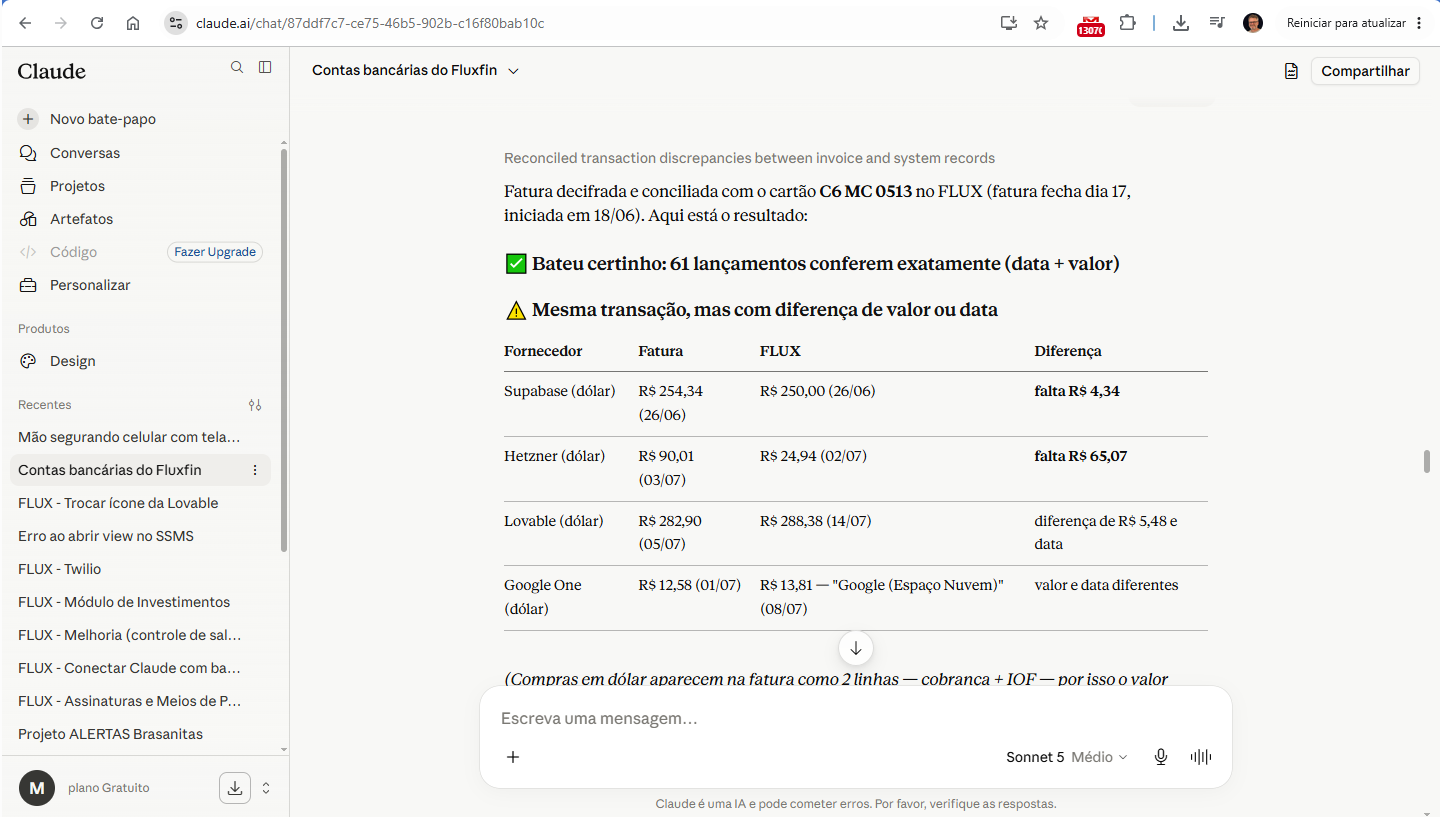Open the extensions puzzle icon
The image size is (1440, 817).
point(1128,23)
